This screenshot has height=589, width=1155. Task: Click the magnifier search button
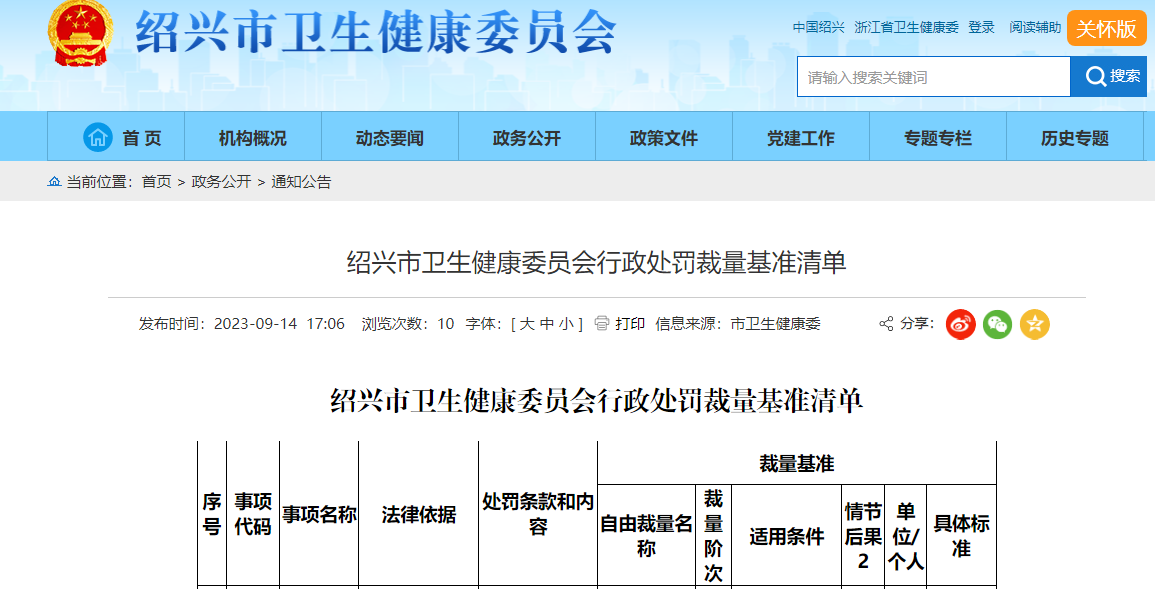pyautogui.click(x=1108, y=77)
